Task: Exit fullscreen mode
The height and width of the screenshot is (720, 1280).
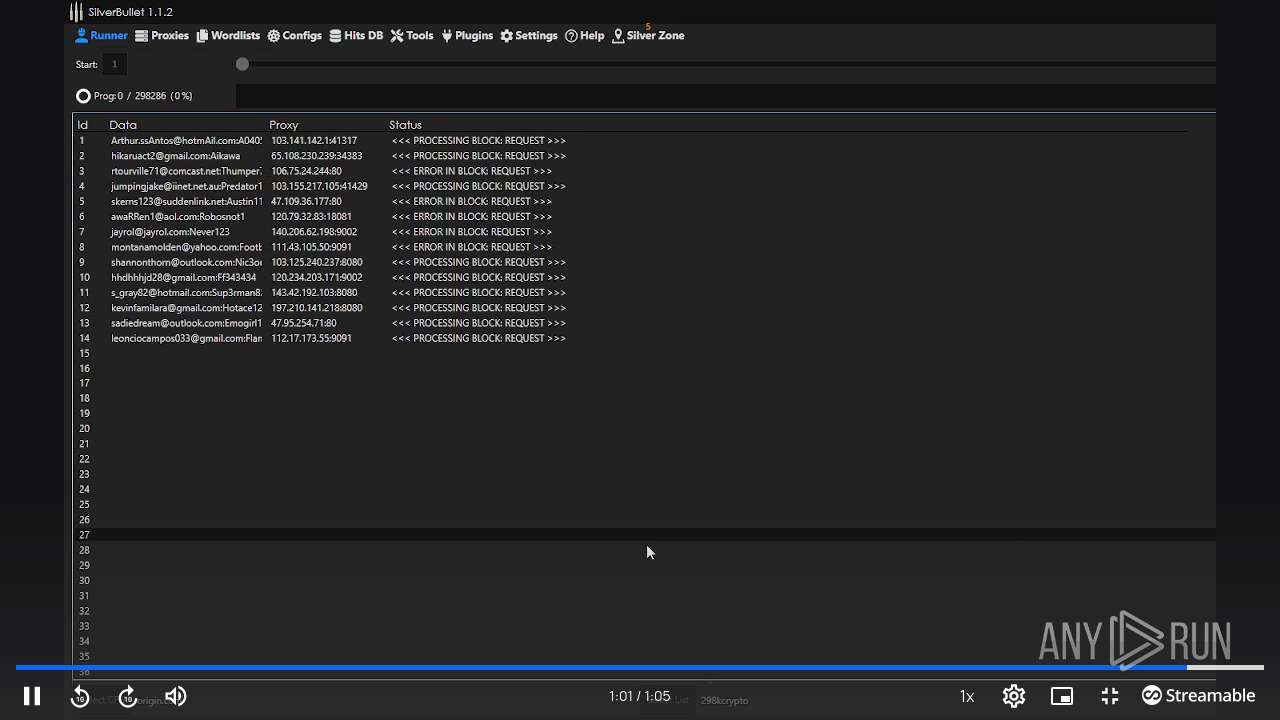Action: point(1110,696)
